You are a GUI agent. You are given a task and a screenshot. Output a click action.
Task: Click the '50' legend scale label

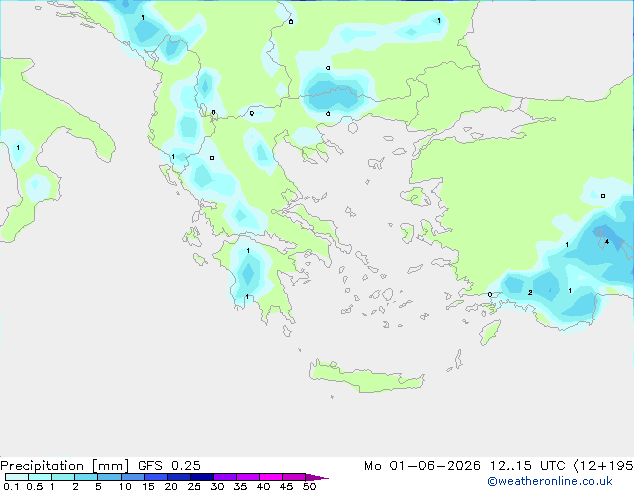tap(309, 486)
